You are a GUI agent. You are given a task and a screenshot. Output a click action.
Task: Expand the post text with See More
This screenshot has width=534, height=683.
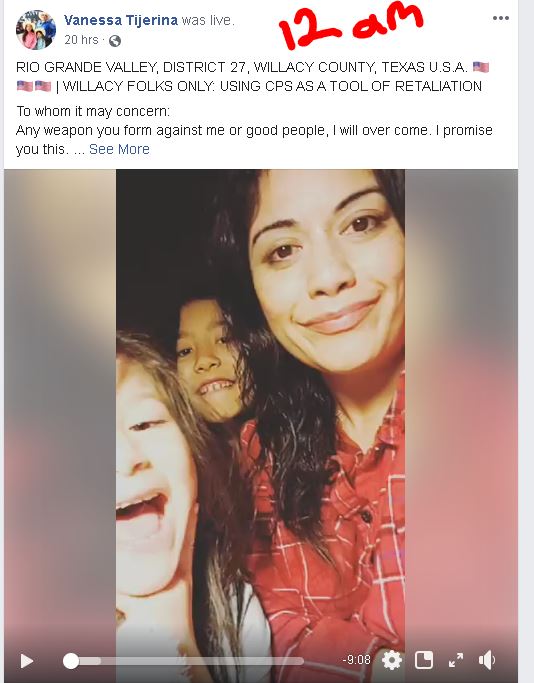coord(119,149)
